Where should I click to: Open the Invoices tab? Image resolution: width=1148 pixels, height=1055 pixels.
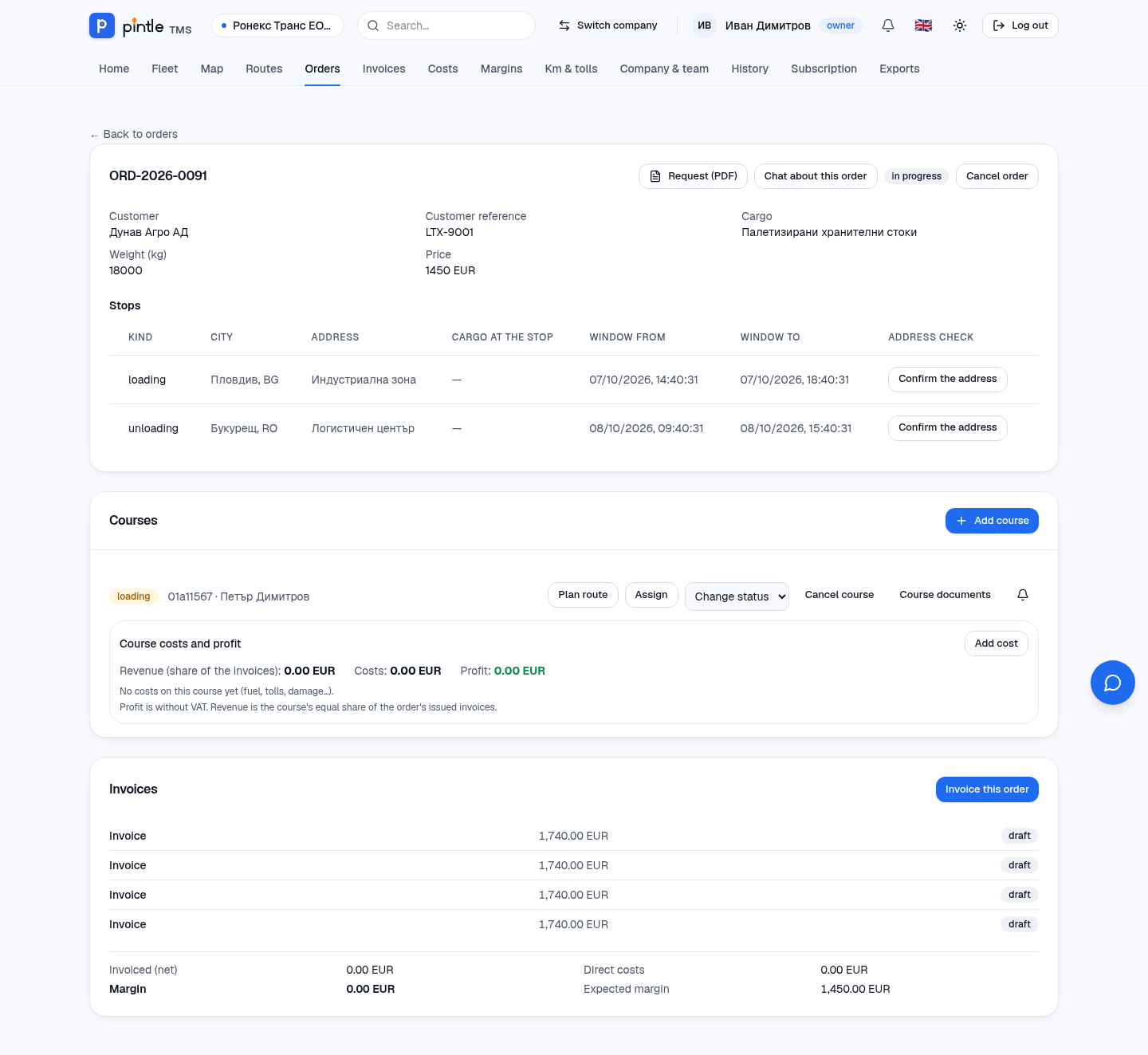click(383, 69)
